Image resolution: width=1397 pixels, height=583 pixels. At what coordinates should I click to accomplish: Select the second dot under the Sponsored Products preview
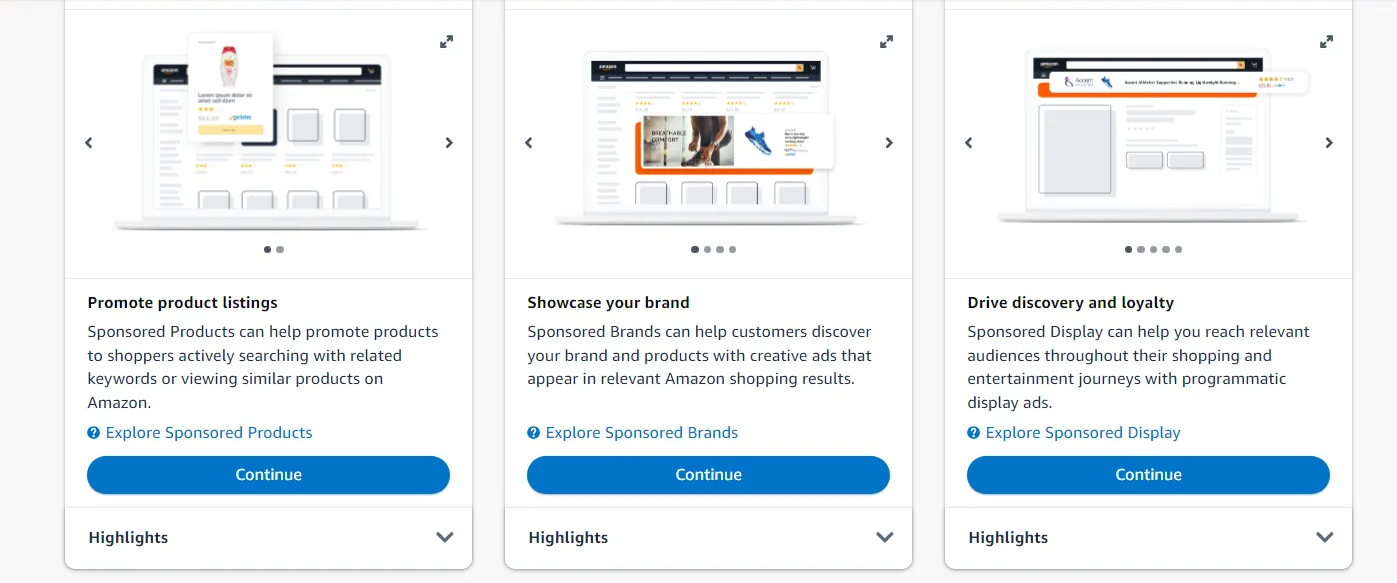coord(279,249)
